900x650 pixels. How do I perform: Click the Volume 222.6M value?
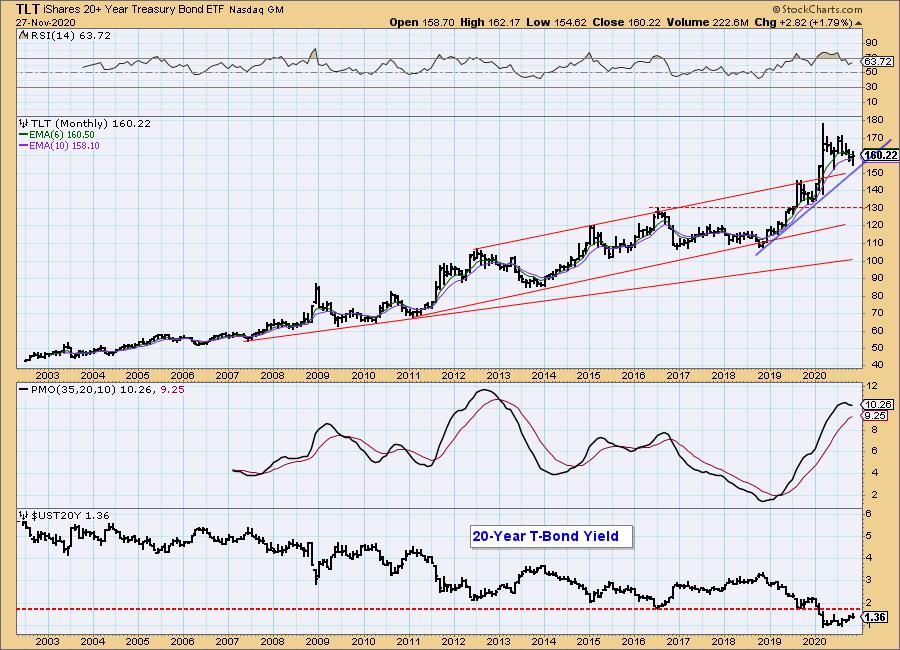tap(707, 22)
